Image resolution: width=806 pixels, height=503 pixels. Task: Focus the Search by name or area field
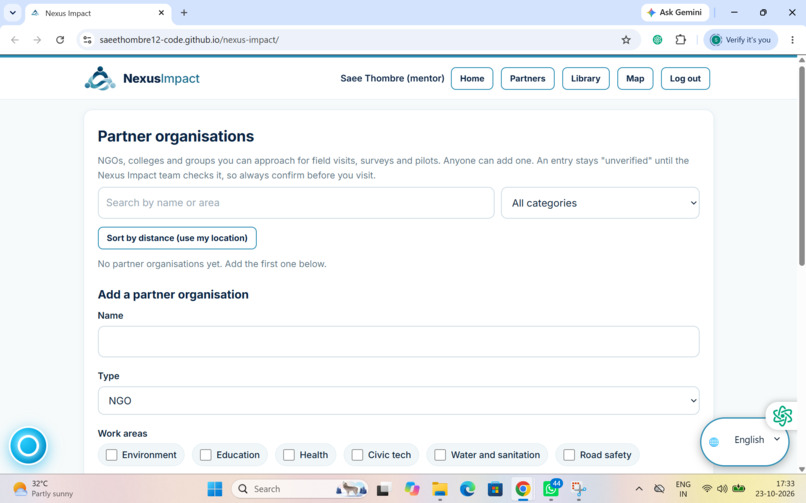coord(296,203)
